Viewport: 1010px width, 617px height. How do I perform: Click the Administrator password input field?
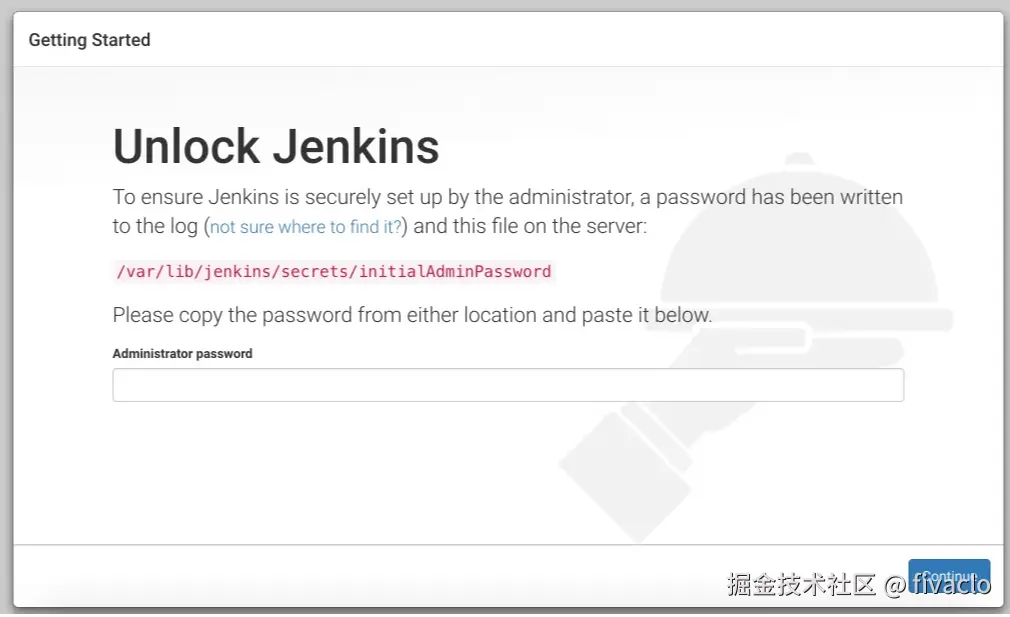[x=508, y=385]
